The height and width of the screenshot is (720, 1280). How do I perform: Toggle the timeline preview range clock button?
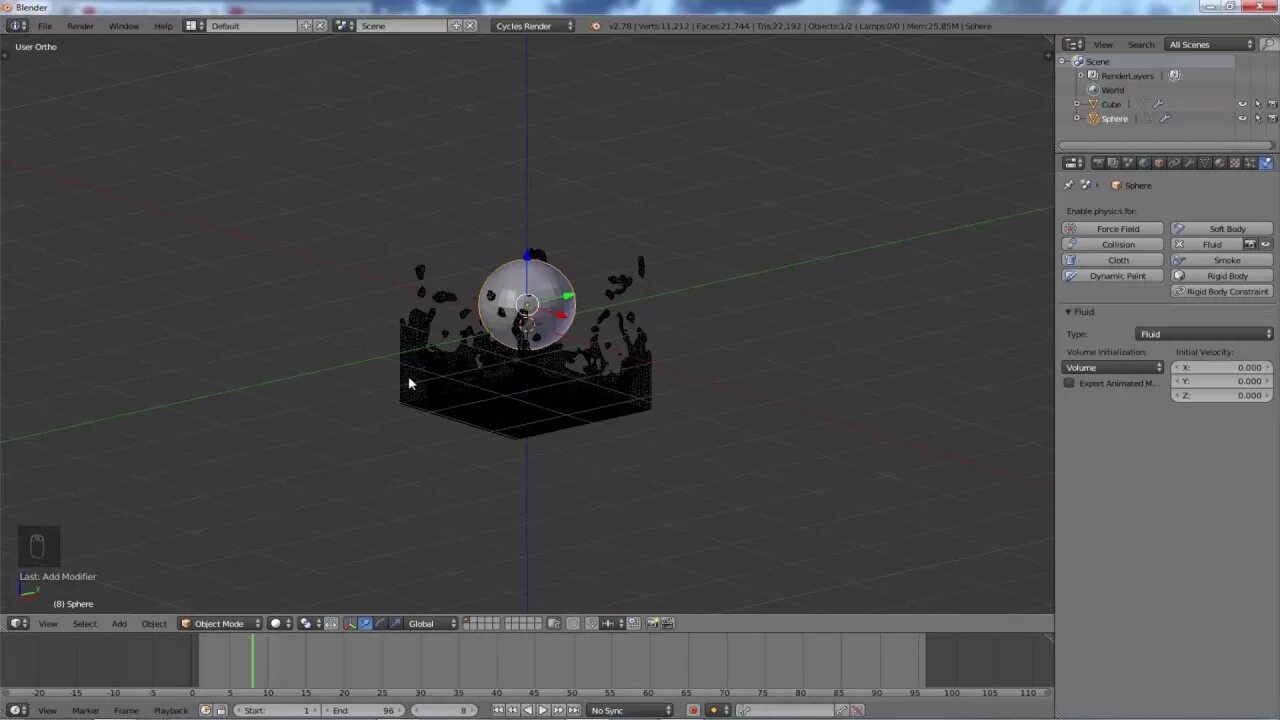pyautogui.click(x=206, y=710)
